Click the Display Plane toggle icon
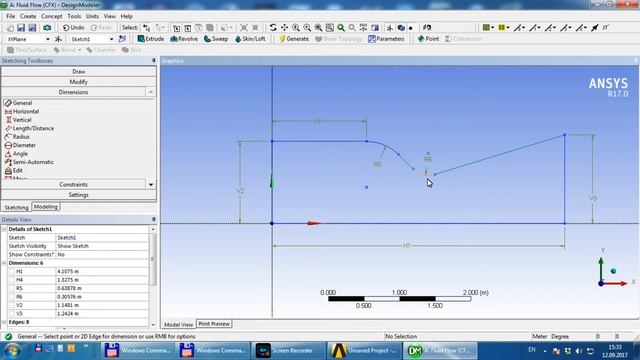640x360 pixels. click(390, 27)
